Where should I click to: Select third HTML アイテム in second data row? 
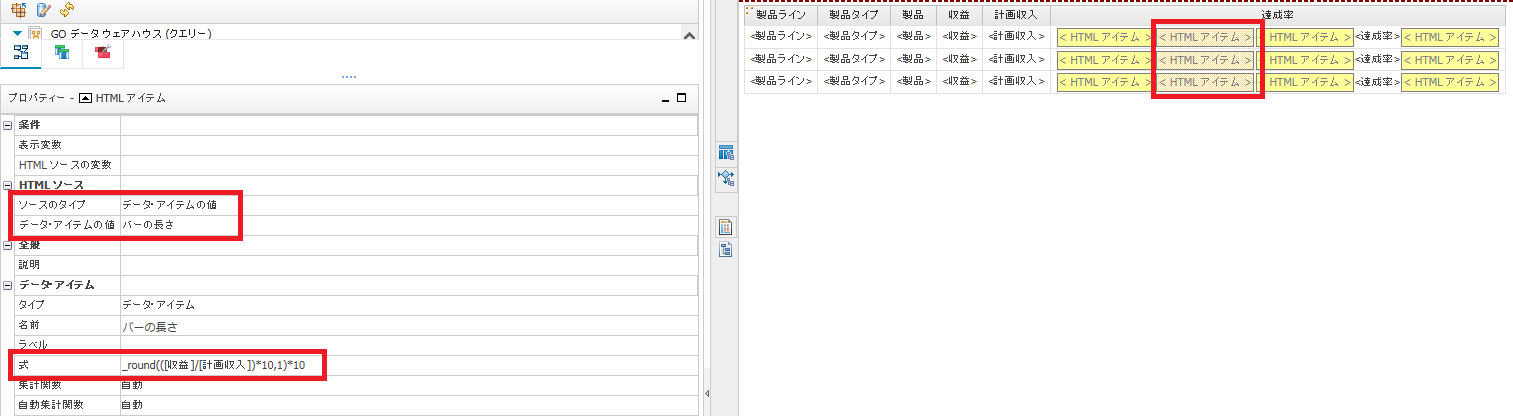(x=1305, y=60)
